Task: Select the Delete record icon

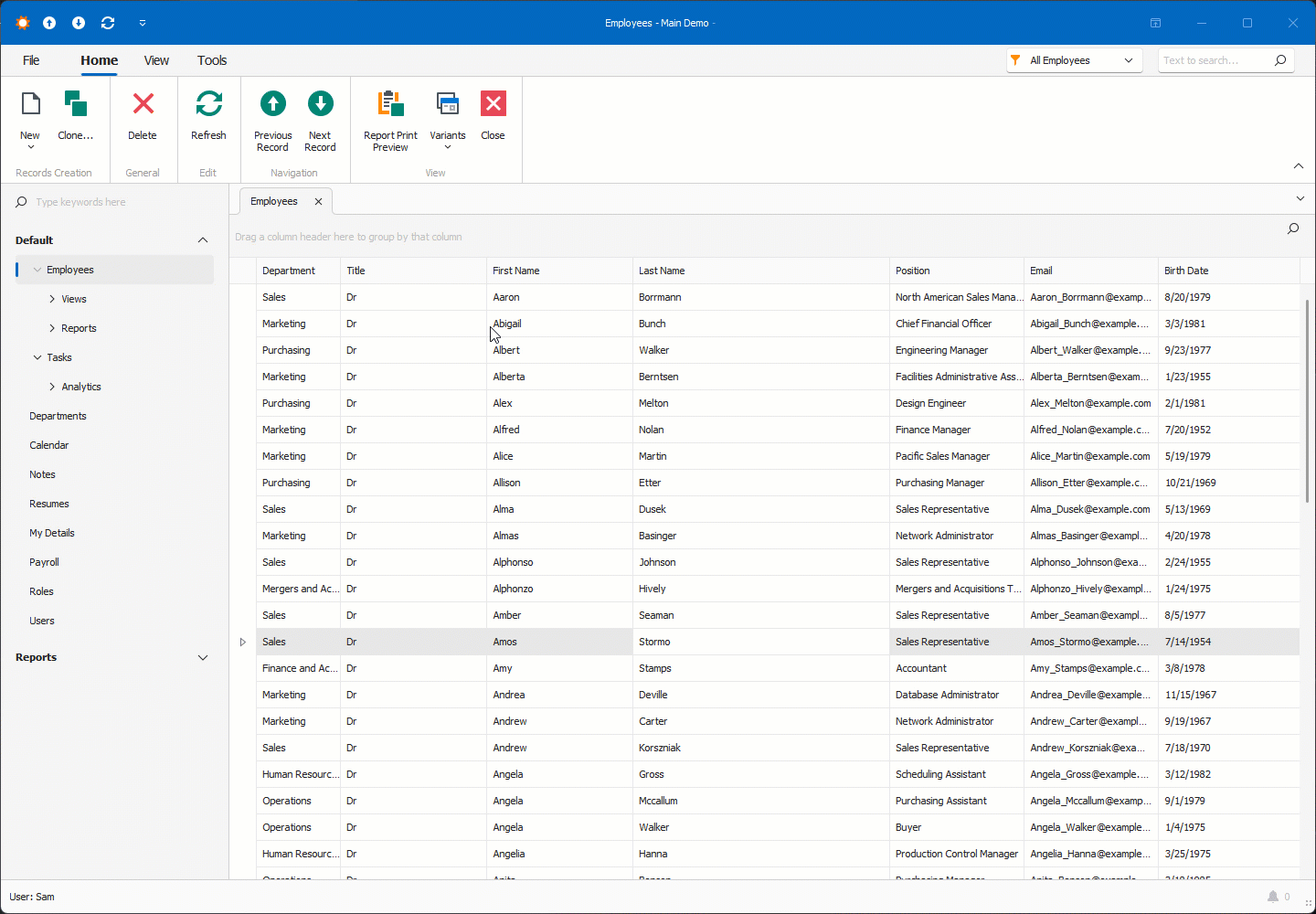Action: click(x=143, y=103)
